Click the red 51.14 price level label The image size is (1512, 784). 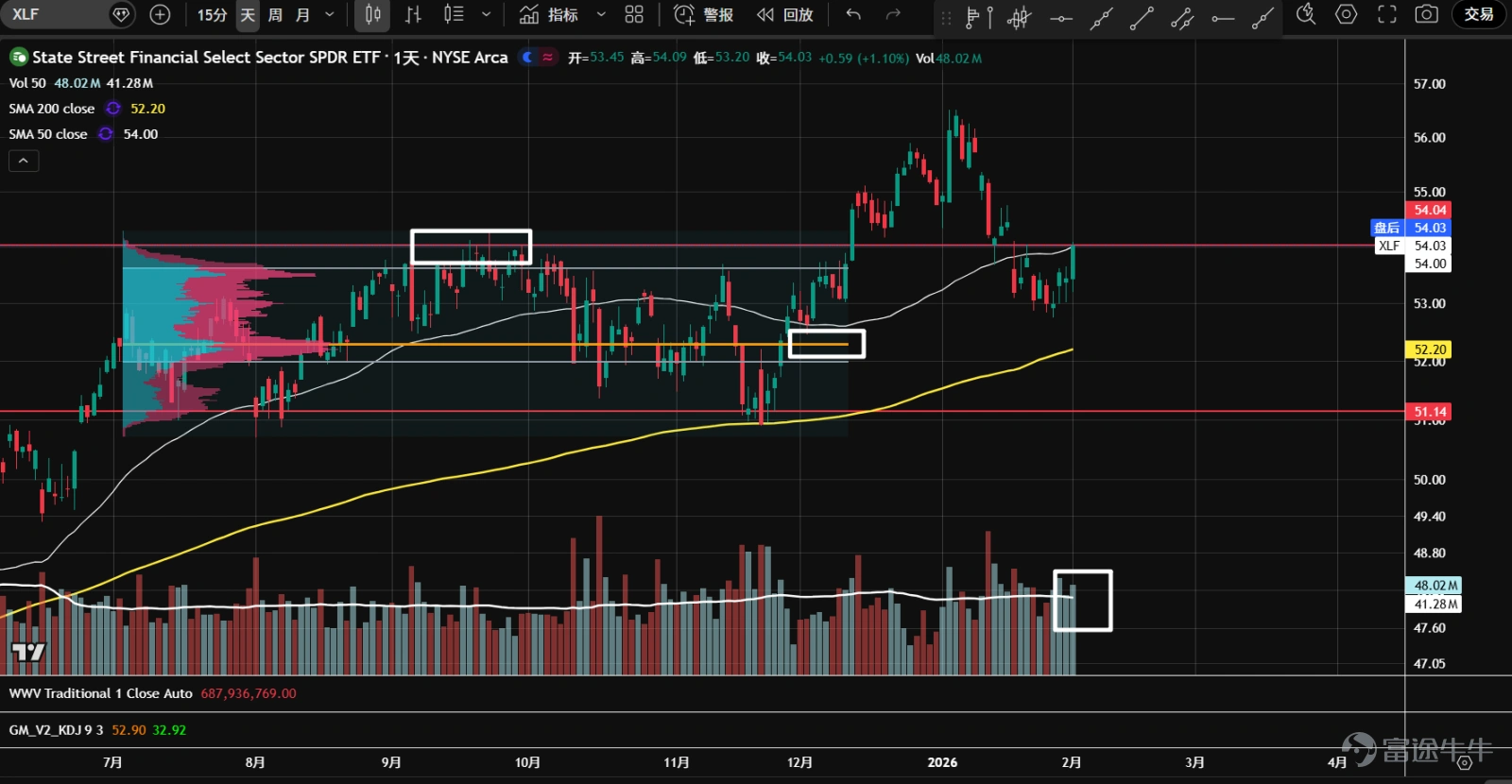(x=1429, y=412)
